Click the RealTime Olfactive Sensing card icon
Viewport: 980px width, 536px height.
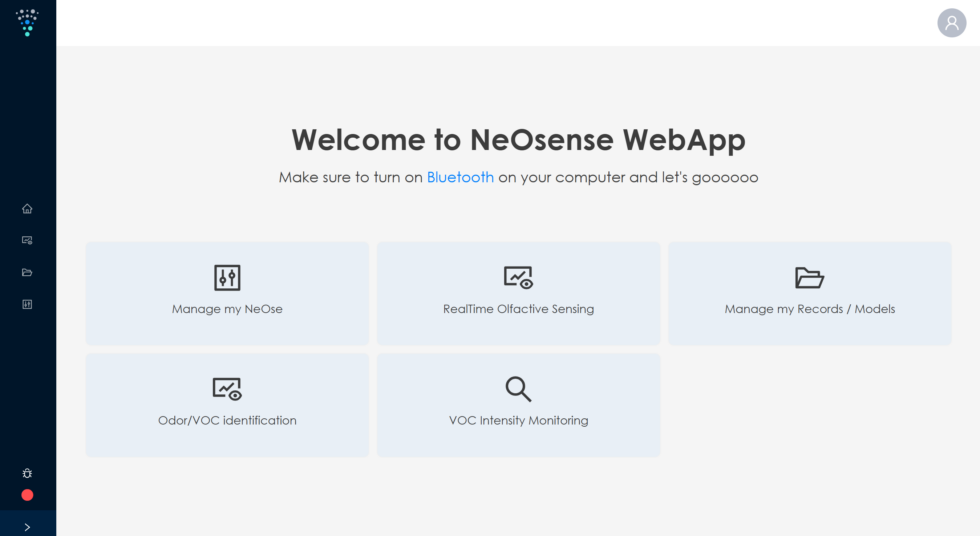pos(518,278)
